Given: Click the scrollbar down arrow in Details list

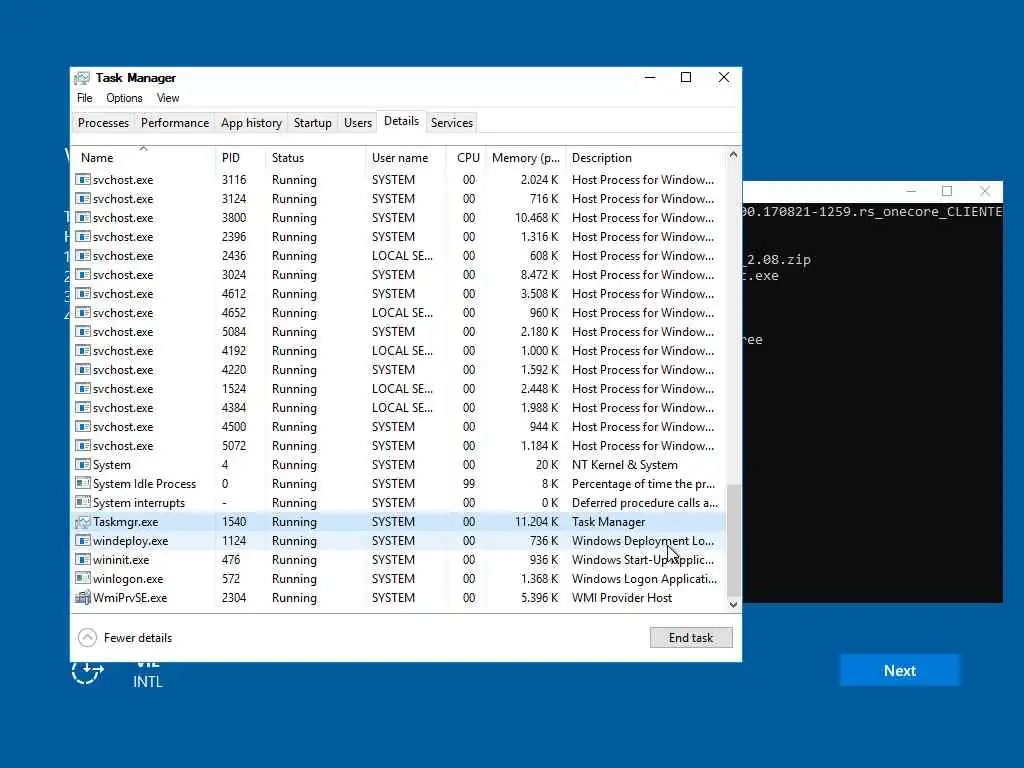Looking at the screenshot, I should point(733,604).
